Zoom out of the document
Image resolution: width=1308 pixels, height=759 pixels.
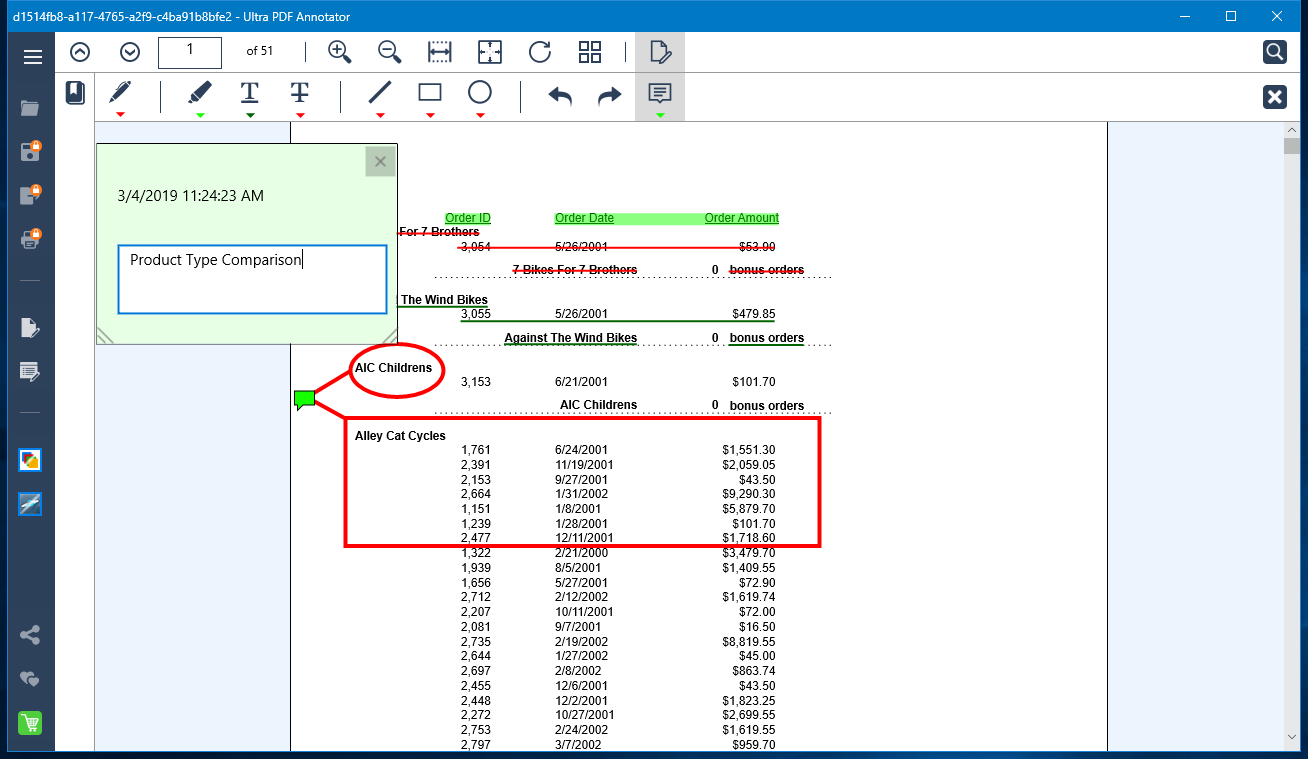point(390,52)
